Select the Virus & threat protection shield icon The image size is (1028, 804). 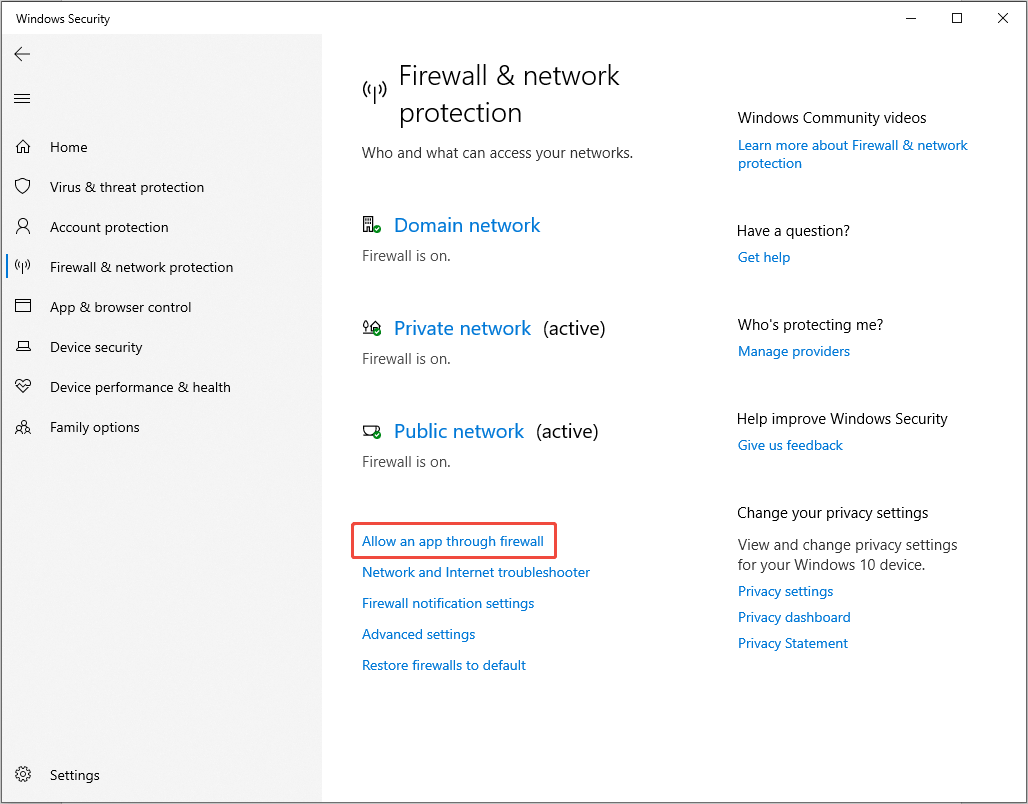click(22, 187)
